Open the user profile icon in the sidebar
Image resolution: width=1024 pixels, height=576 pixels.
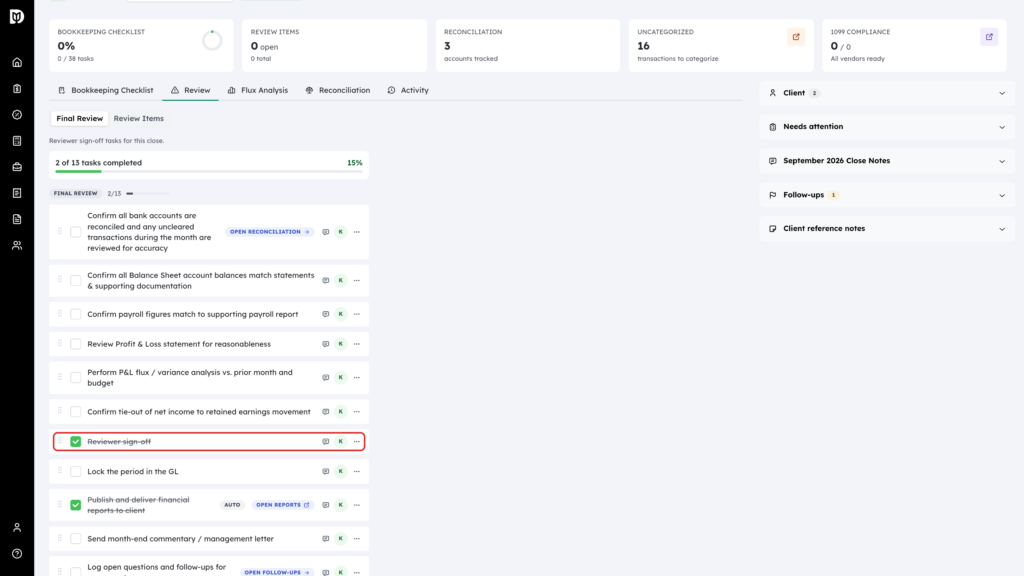[x=17, y=528]
